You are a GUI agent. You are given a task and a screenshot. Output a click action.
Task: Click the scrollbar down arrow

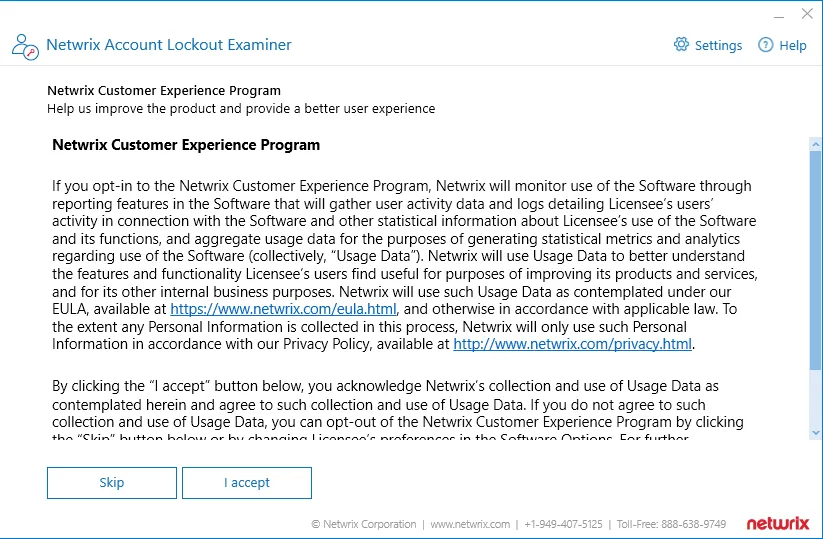pos(815,433)
